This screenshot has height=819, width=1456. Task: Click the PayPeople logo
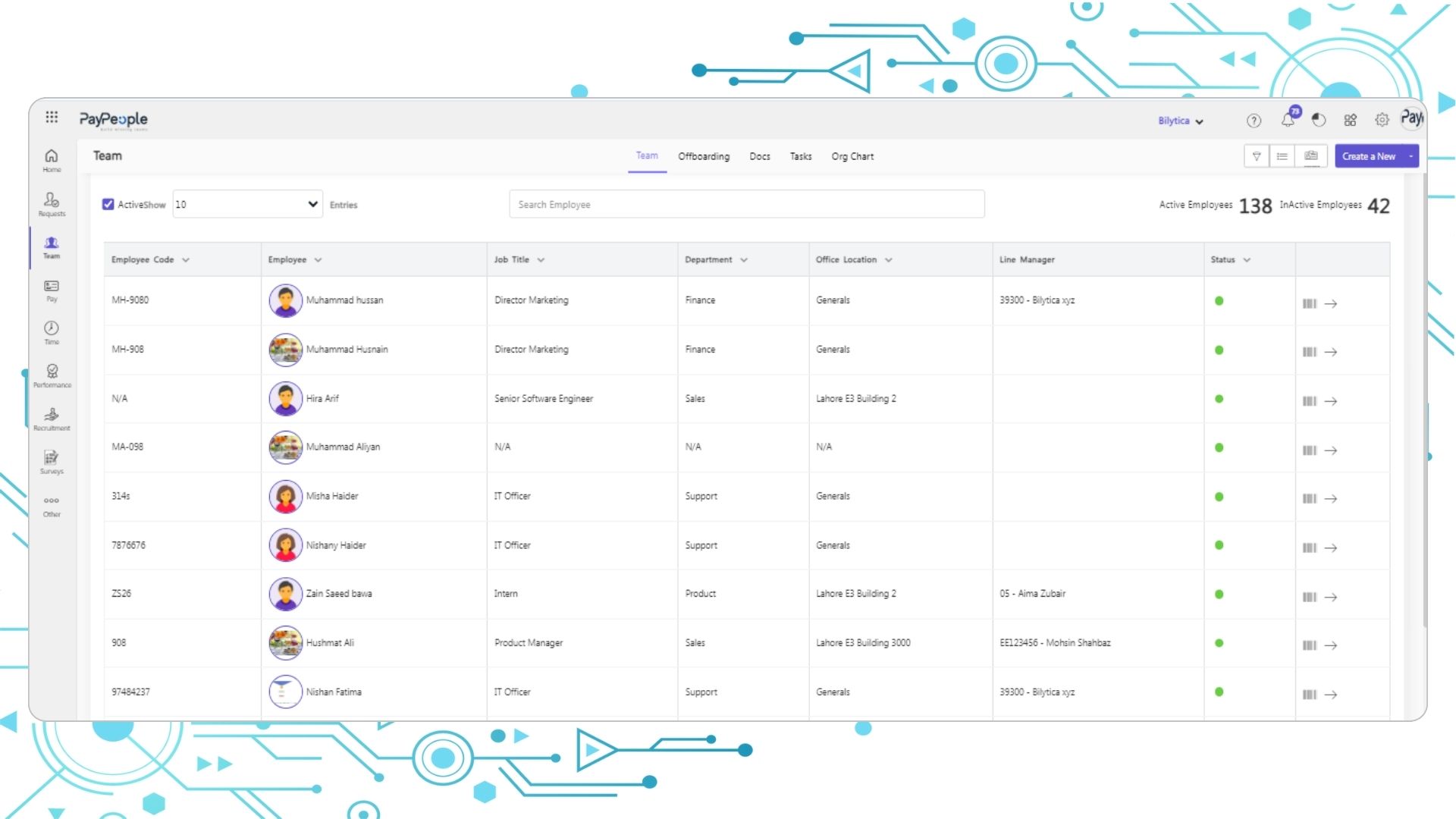114,120
